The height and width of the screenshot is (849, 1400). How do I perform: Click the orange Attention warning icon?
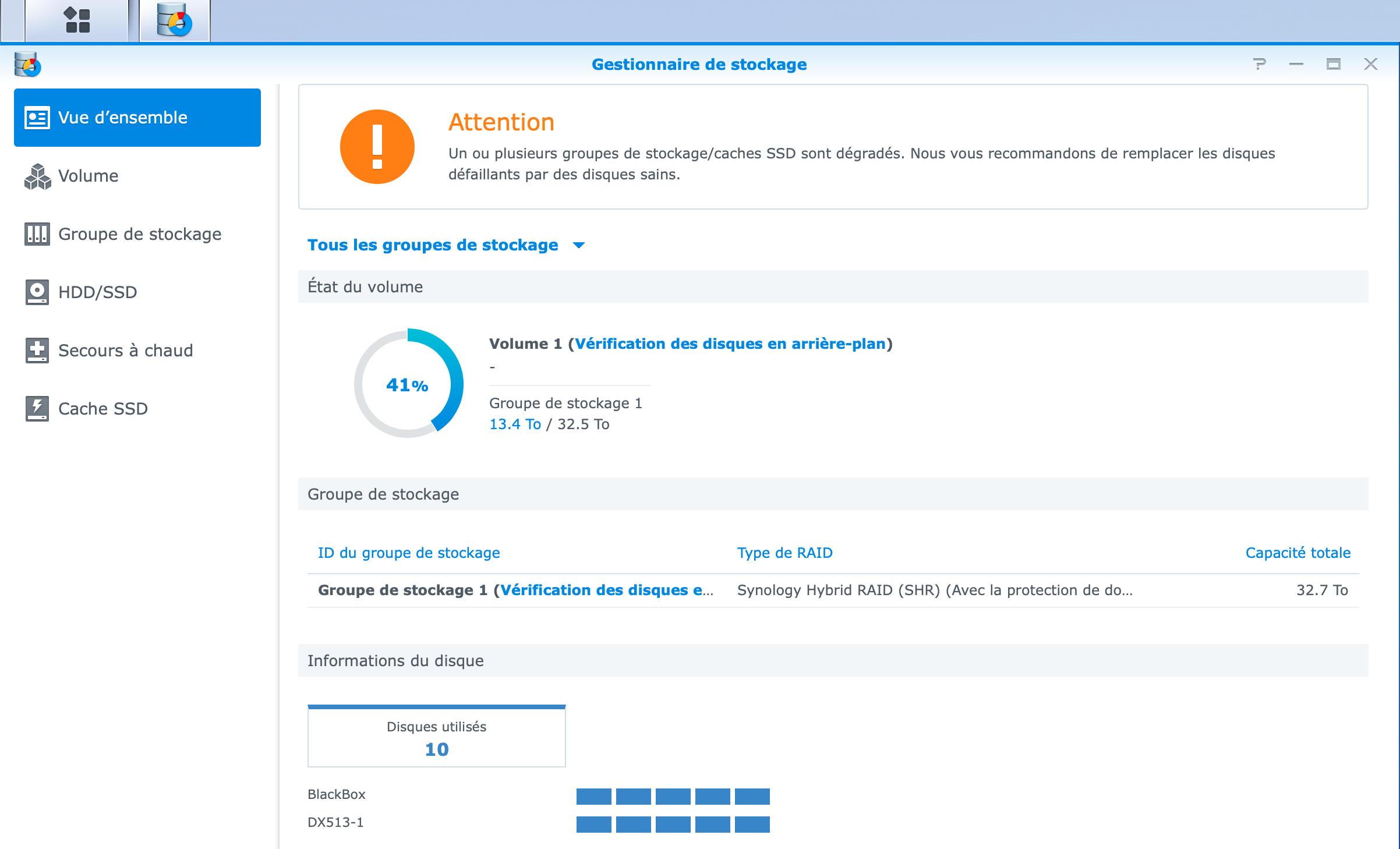point(377,147)
